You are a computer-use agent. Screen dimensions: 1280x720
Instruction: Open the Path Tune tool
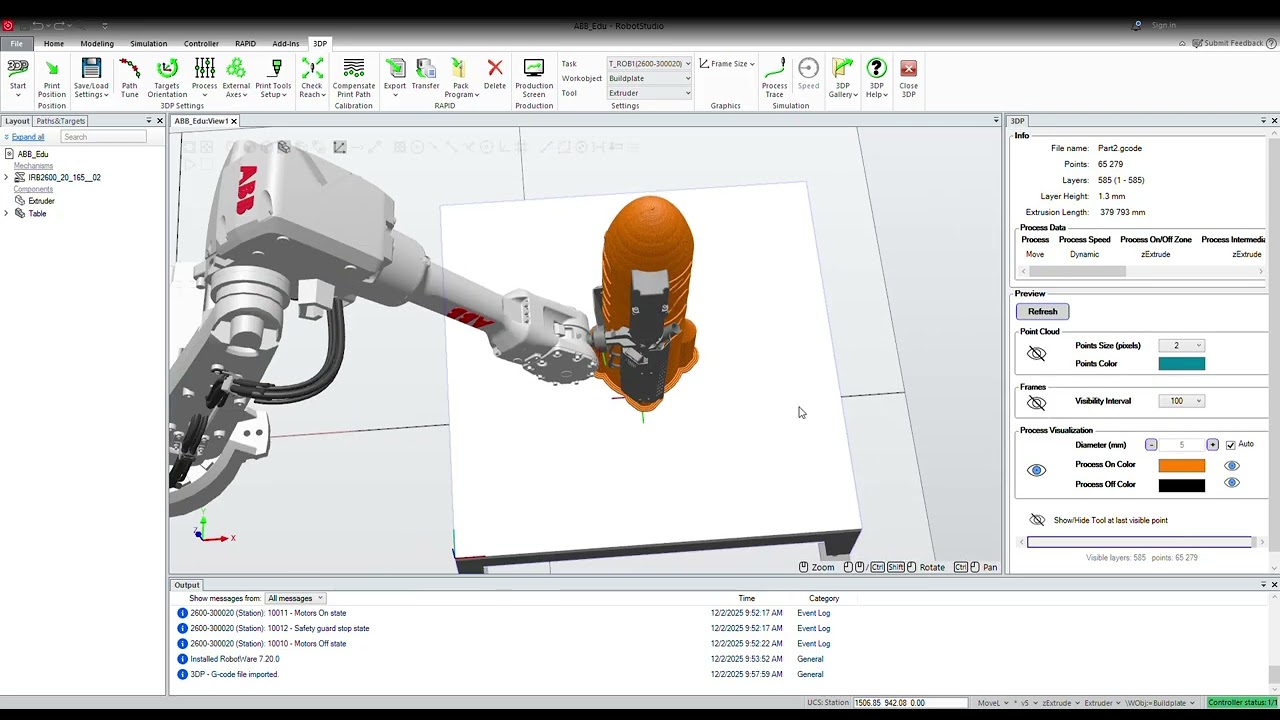tap(130, 78)
